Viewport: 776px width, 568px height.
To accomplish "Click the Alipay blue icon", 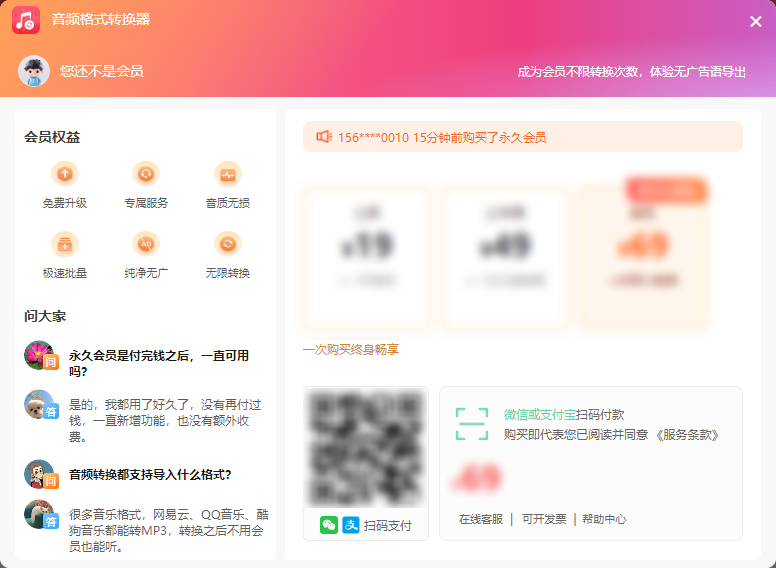I will coord(351,525).
